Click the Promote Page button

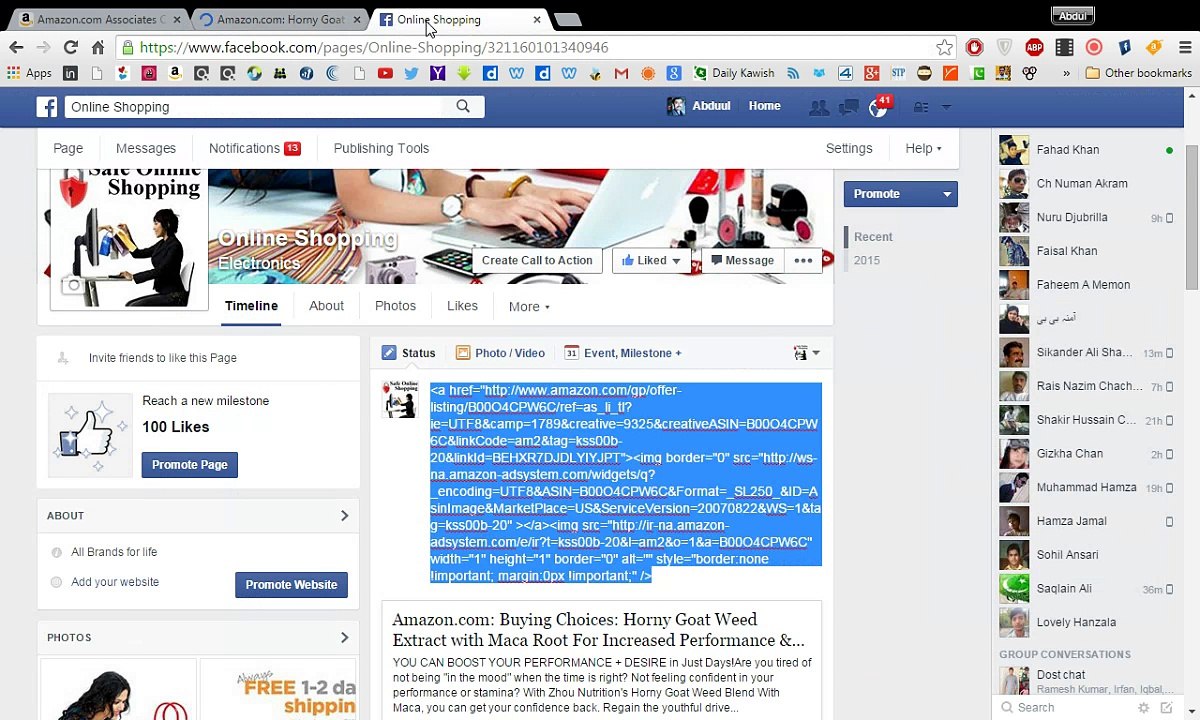tap(189, 465)
